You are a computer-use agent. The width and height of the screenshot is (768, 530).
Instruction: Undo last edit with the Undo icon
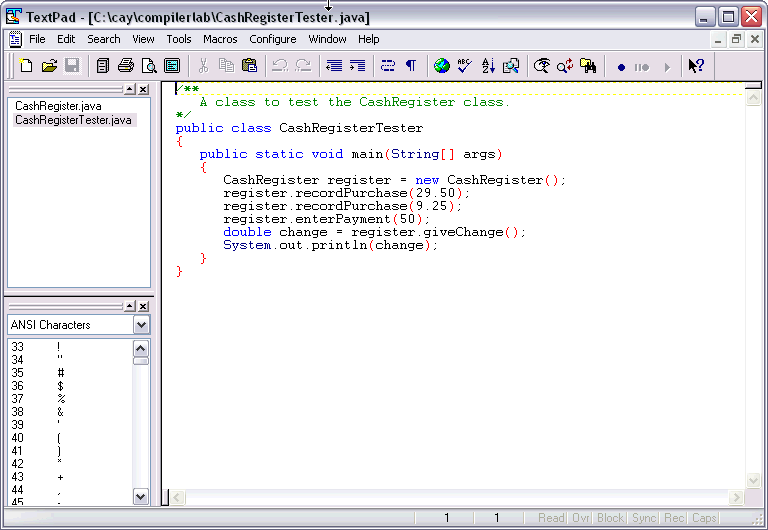coord(280,66)
